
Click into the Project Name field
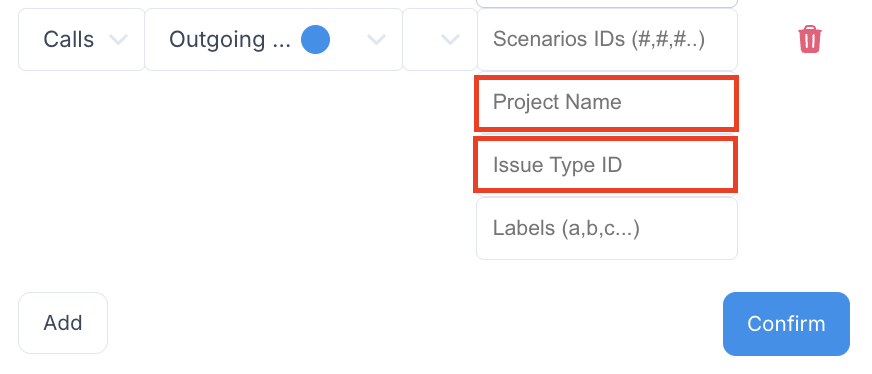606,103
